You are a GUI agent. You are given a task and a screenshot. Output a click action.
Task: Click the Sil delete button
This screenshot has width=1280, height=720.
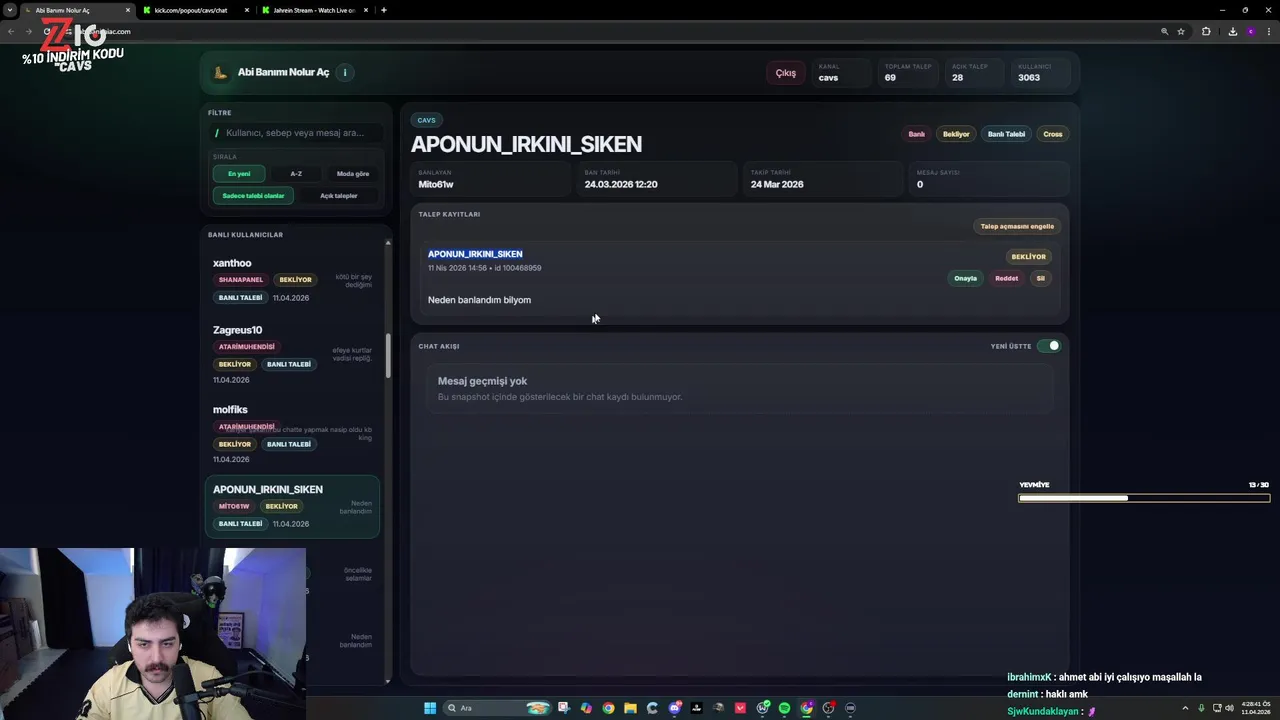tap(1040, 278)
